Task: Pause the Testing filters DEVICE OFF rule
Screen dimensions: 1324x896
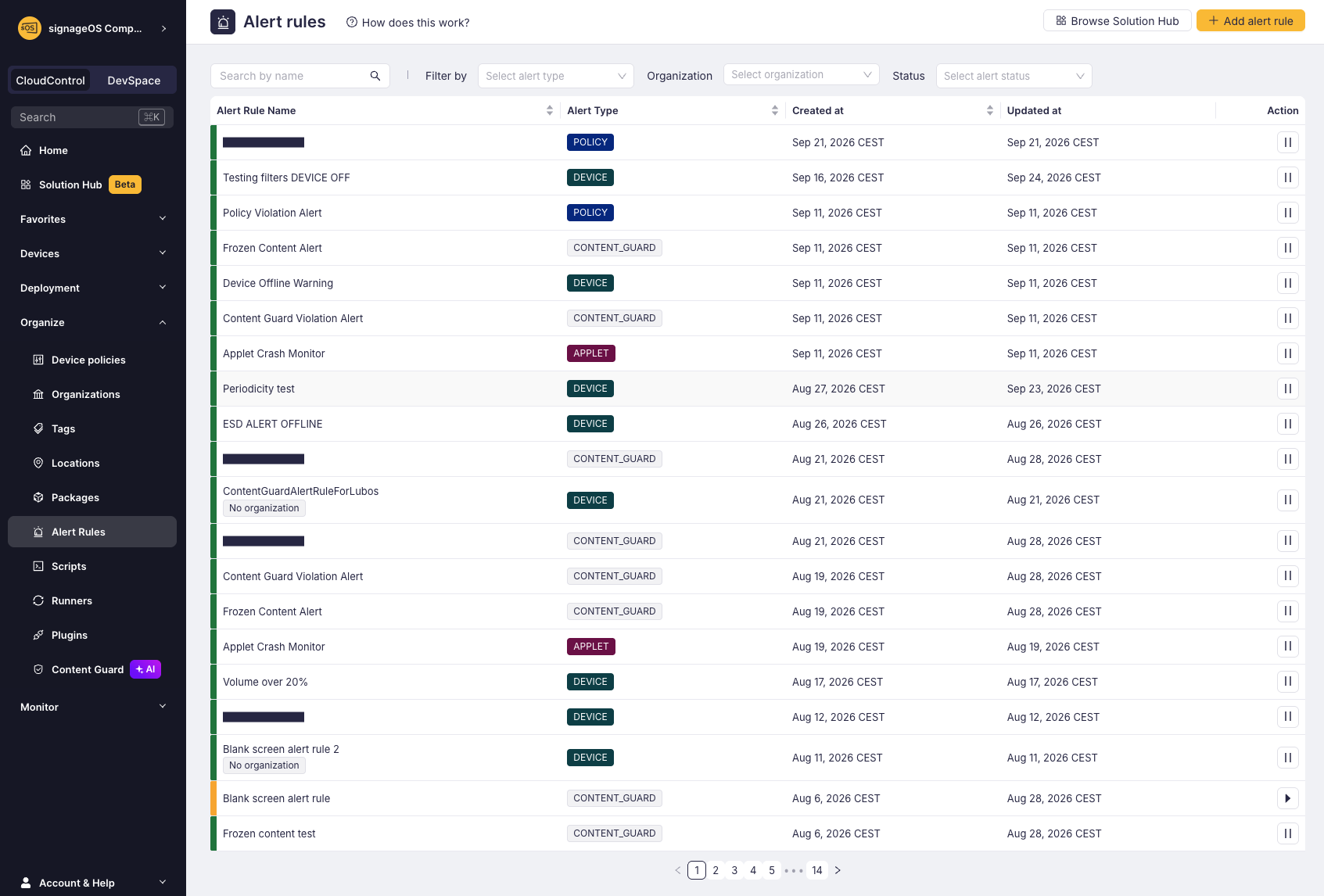Action: tap(1288, 177)
